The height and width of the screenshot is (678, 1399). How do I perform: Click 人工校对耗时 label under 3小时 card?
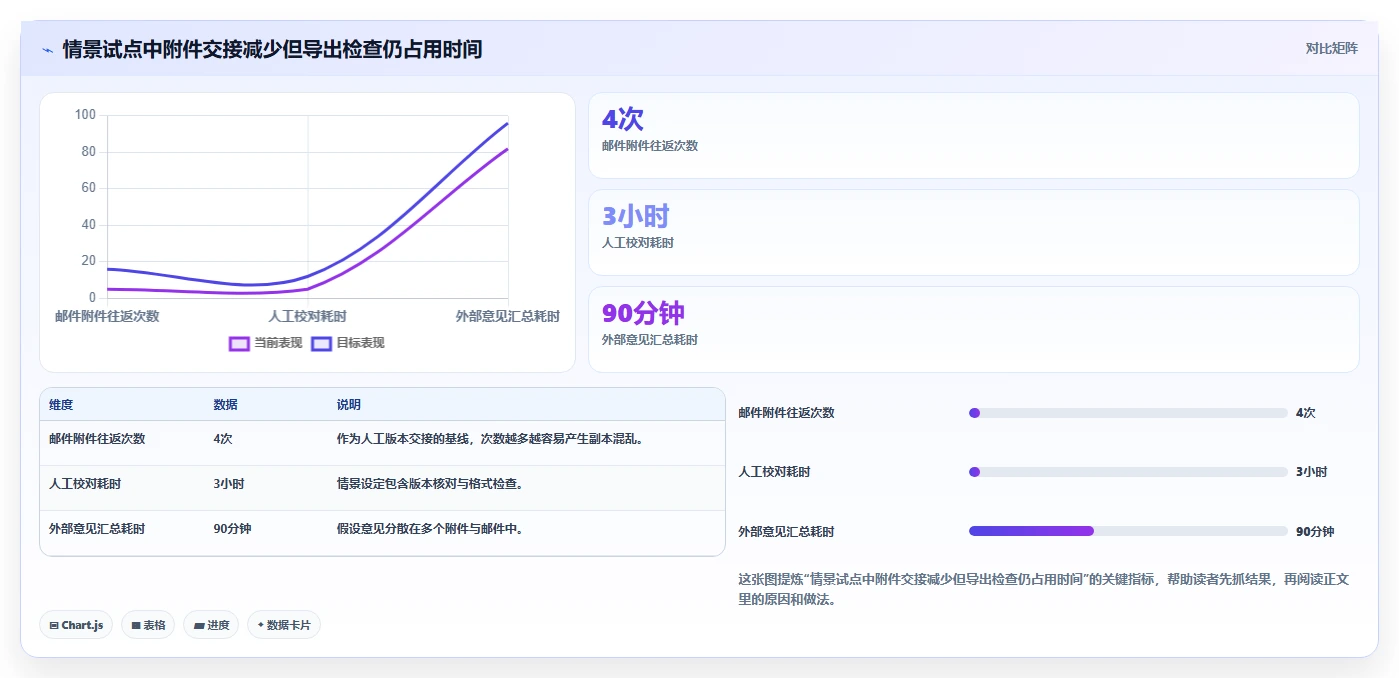pos(638,243)
